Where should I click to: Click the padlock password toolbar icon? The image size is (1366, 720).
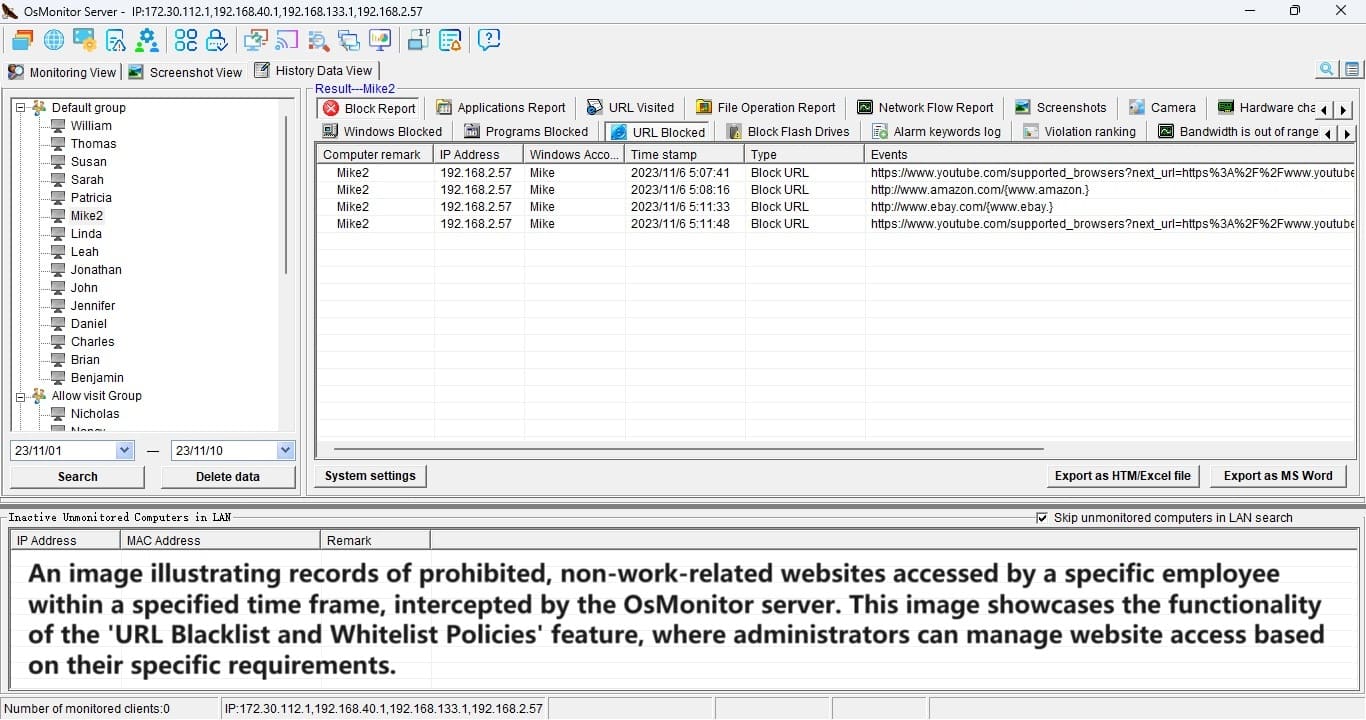pyautogui.click(x=216, y=40)
